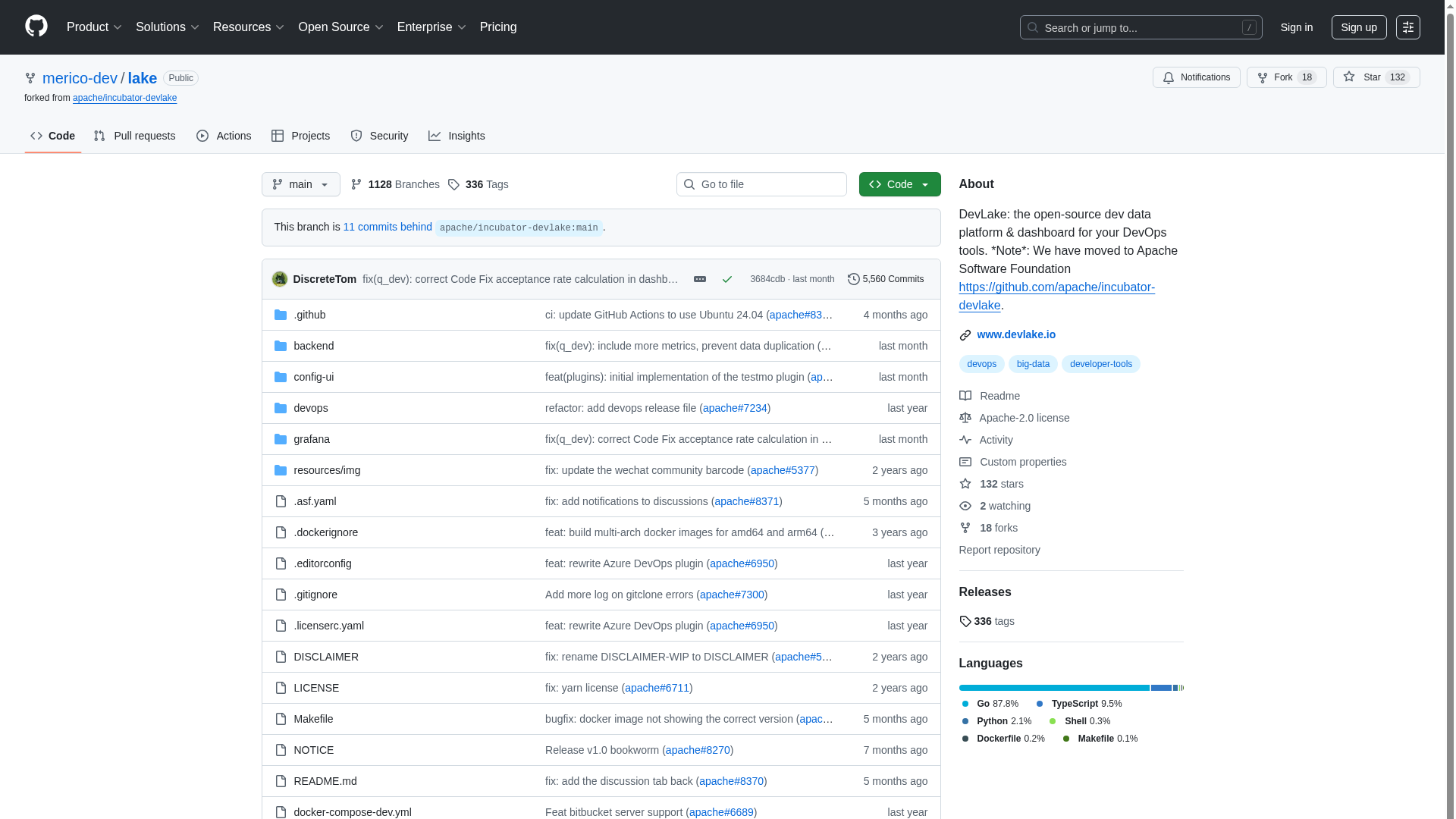Screen dimensions: 1456x819
Task: Click the TypeScript language bar segment
Action: coord(1161,688)
